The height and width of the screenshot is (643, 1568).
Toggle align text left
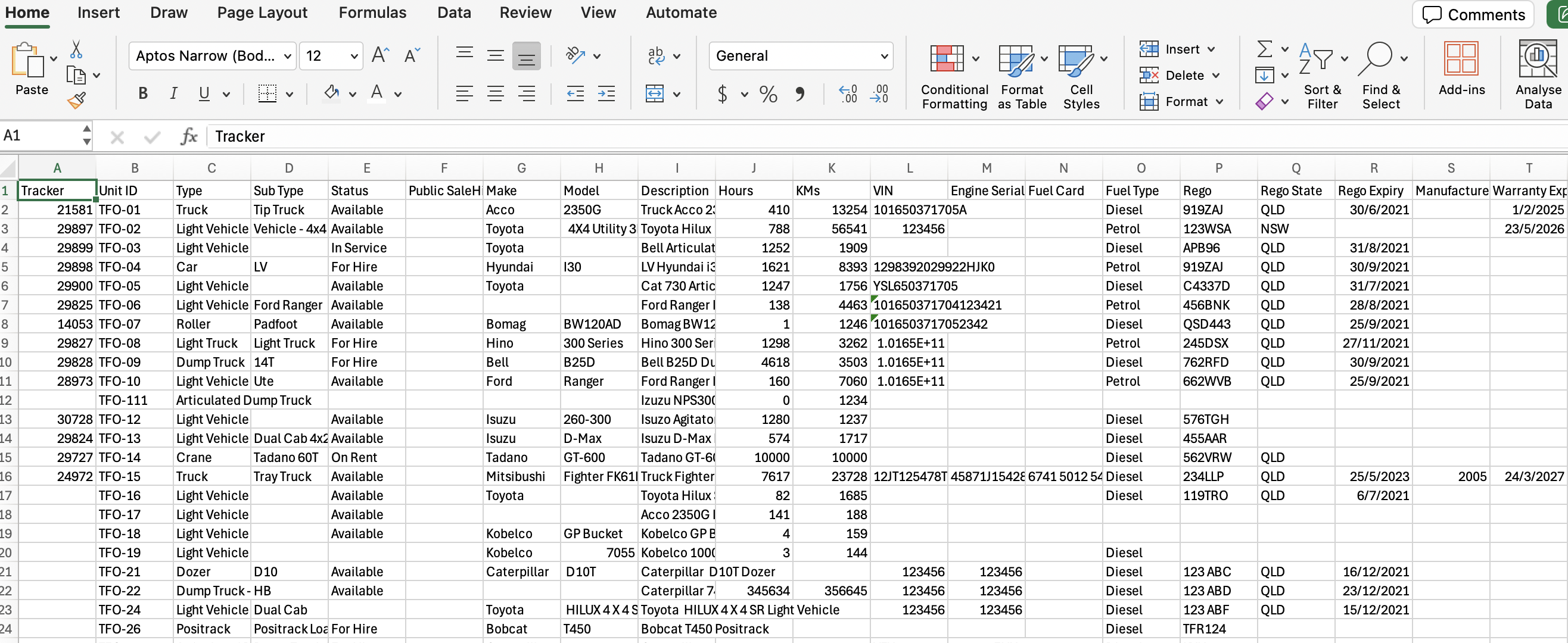click(465, 93)
